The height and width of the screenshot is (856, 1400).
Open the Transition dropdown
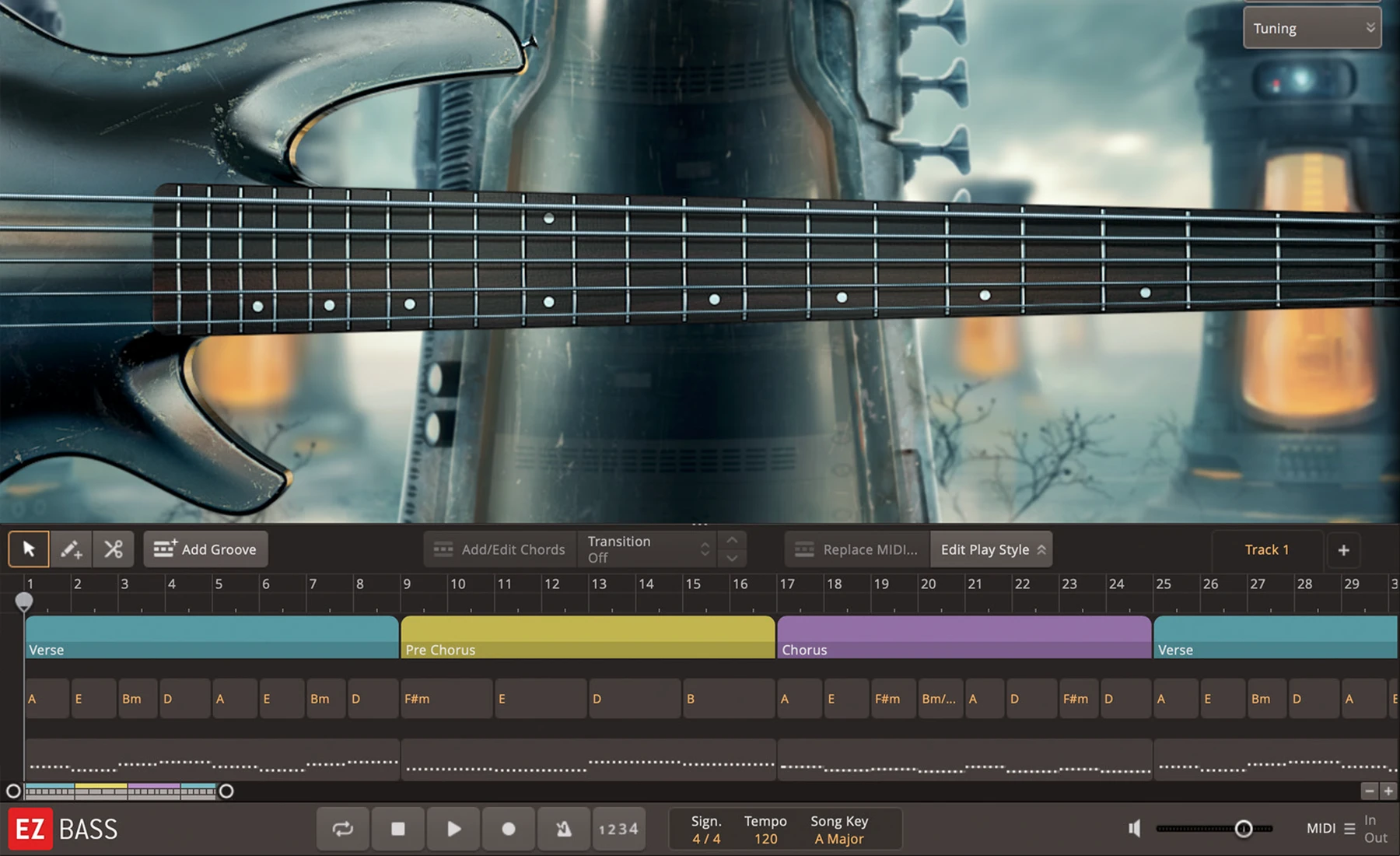(x=647, y=549)
